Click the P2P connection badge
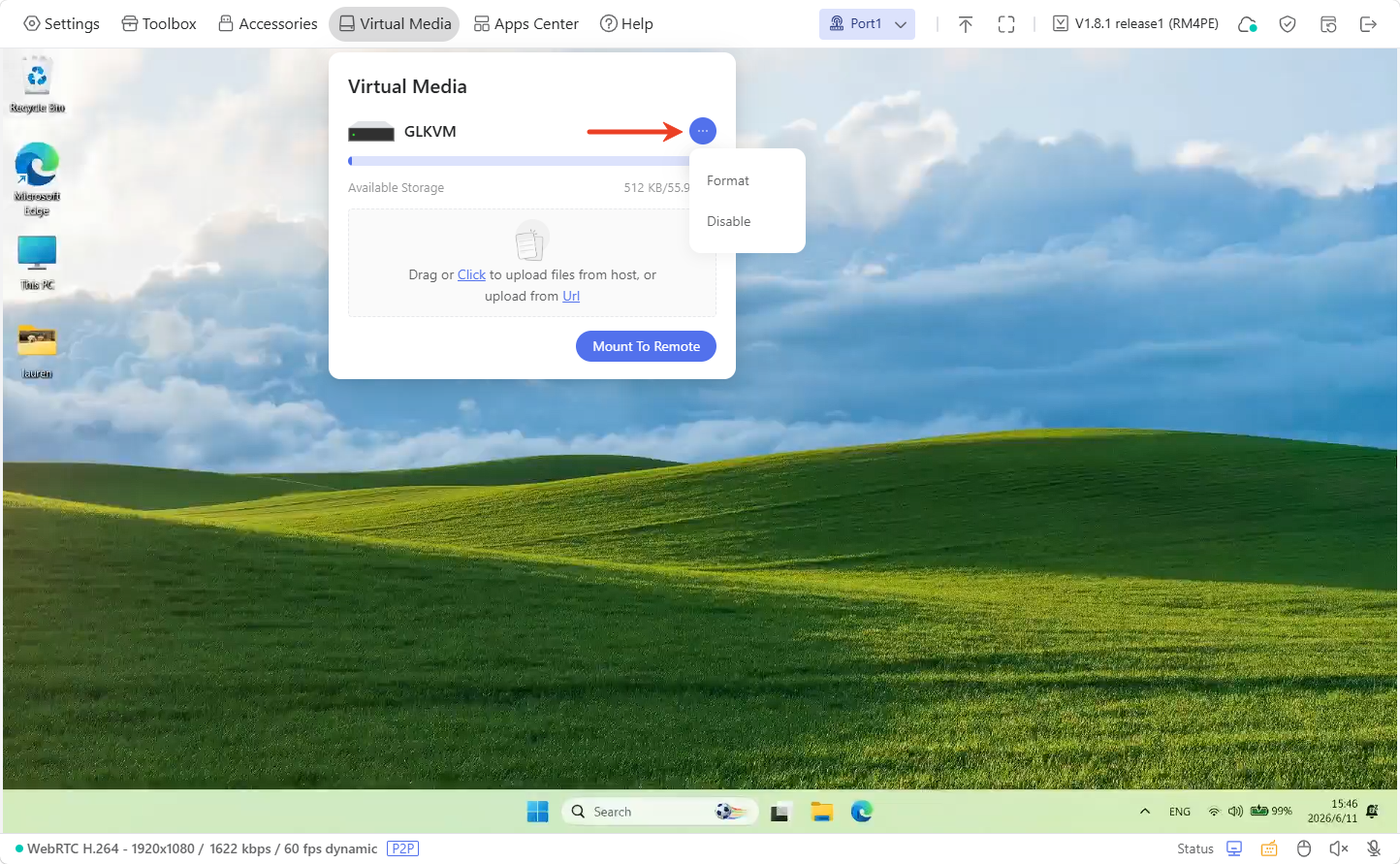The width and height of the screenshot is (1400, 864). (x=402, y=848)
